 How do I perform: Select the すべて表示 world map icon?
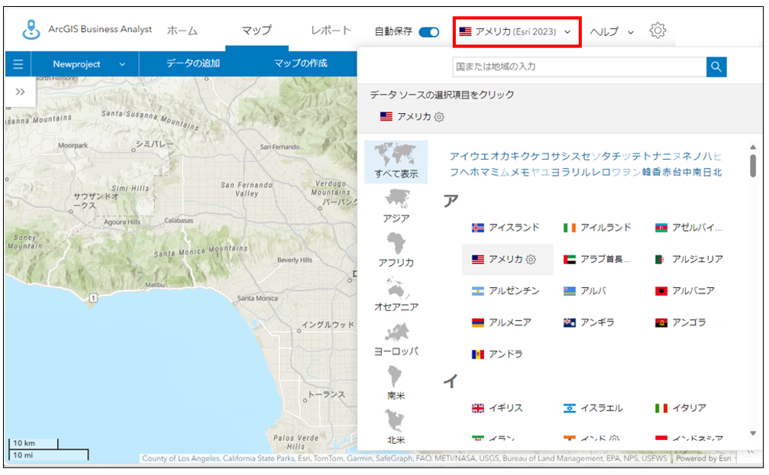pyautogui.click(x=396, y=162)
